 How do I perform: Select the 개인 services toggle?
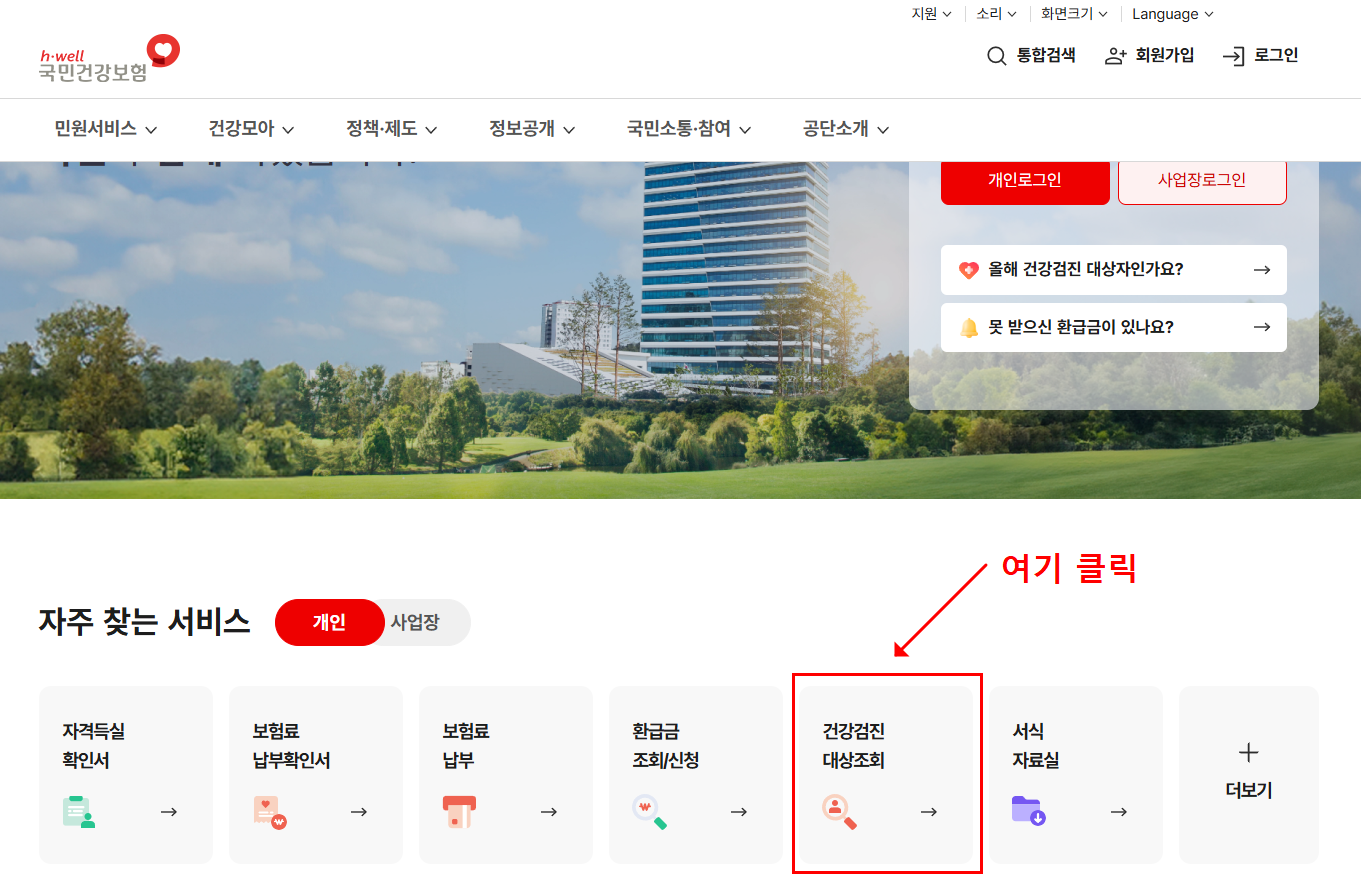pos(329,622)
